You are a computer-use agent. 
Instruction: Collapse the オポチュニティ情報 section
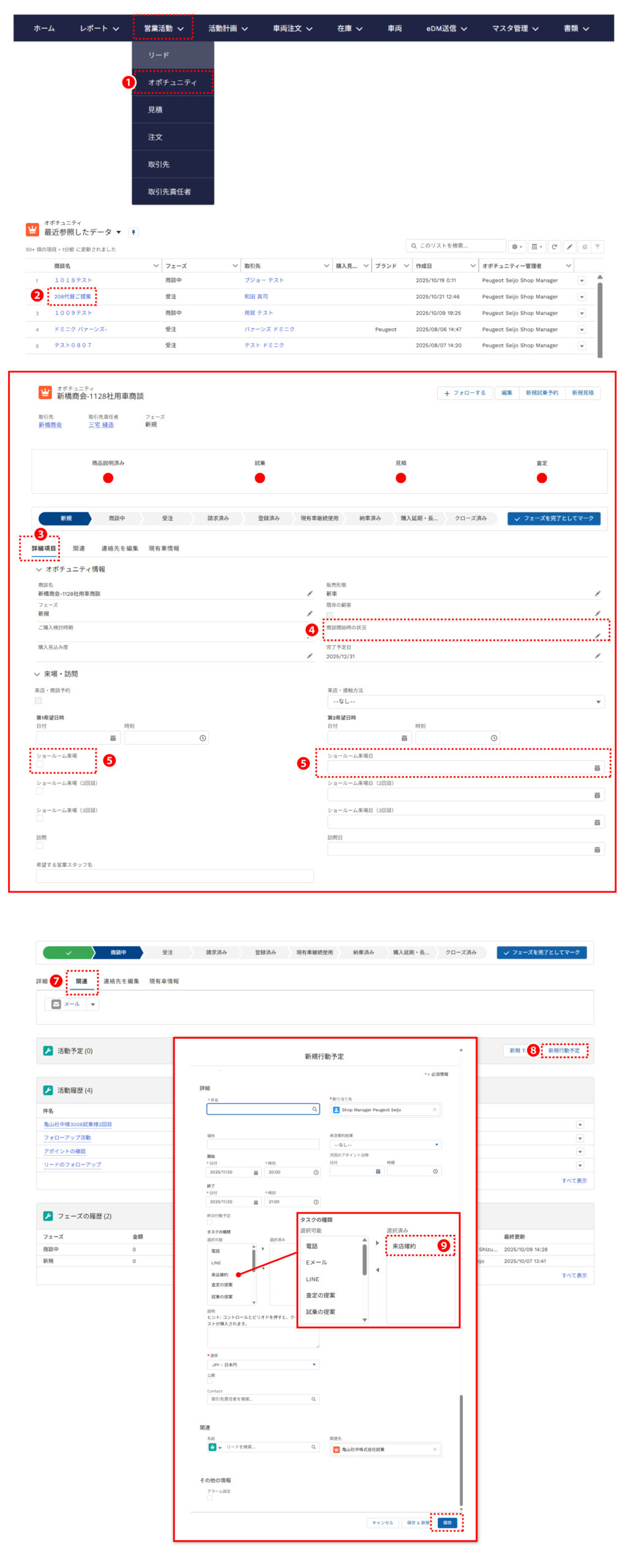(39, 569)
